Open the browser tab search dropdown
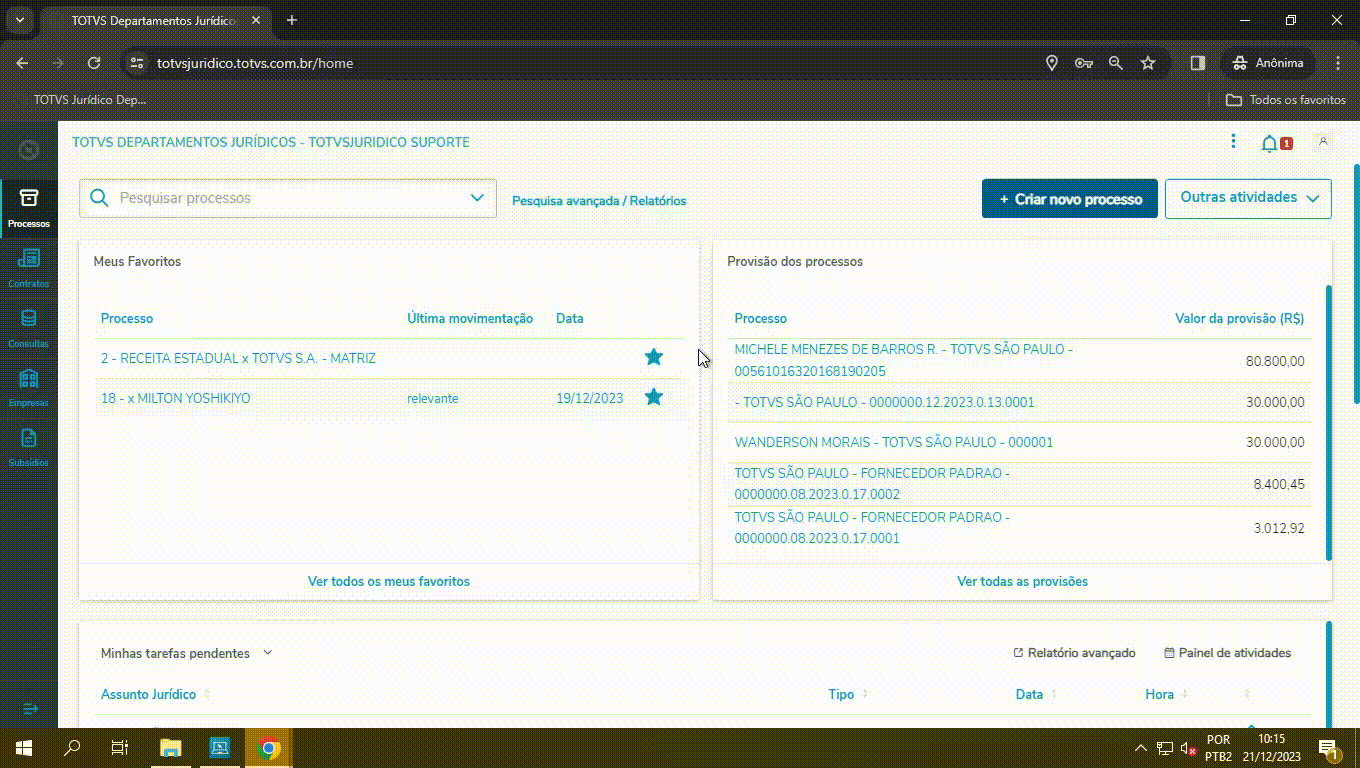Screen dimensions: 1360x768 point(19,20)
